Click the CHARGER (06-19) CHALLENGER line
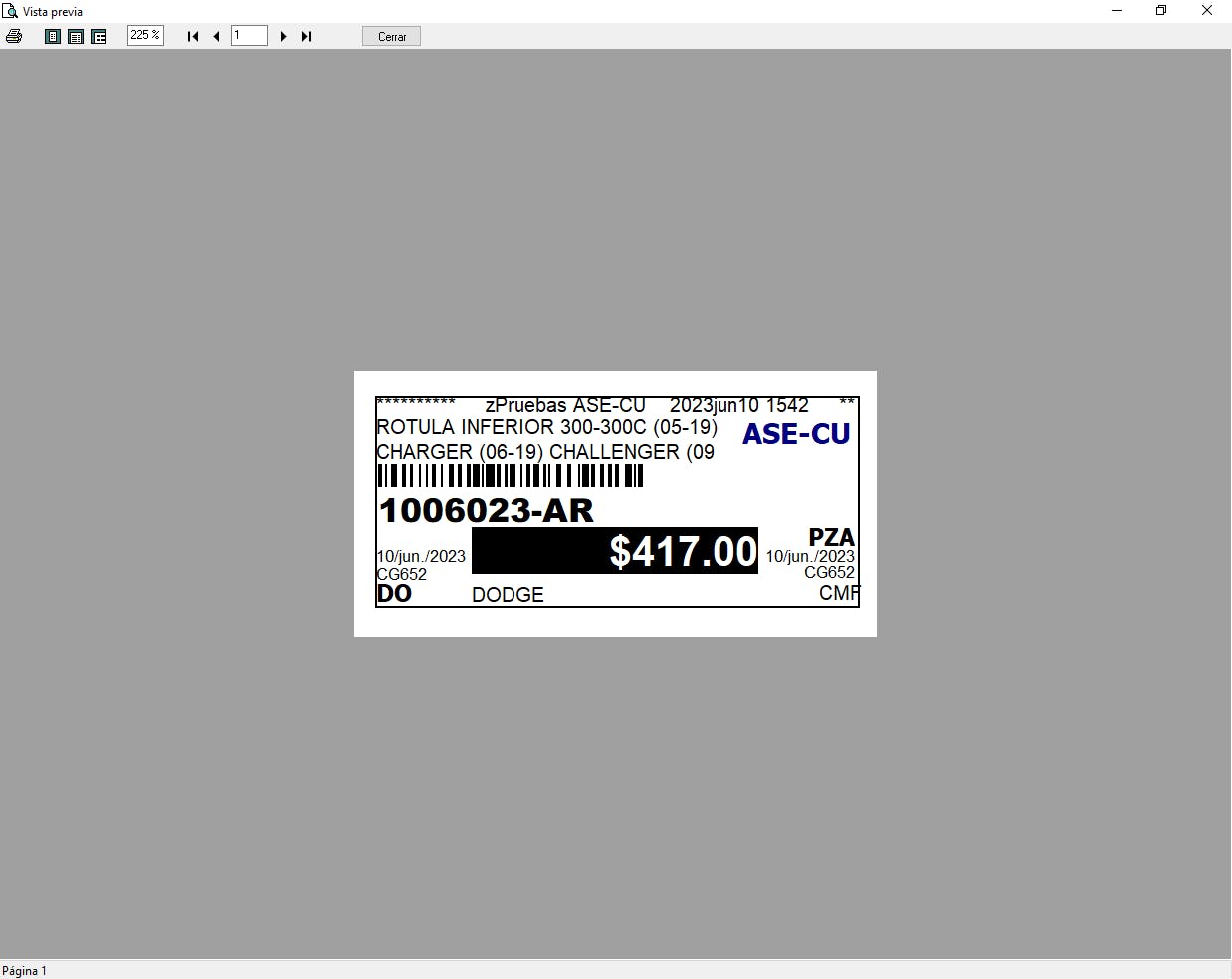Image resolution: width=1232 pixels, height=979 pixels. pos(545,452)
